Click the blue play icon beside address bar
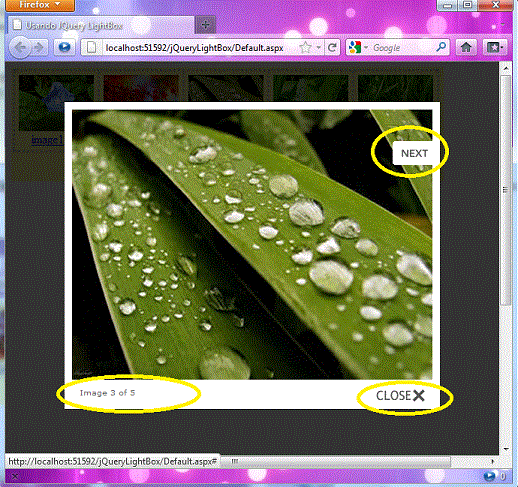Viewport: 518px width, 487px height. pos(64,47)
